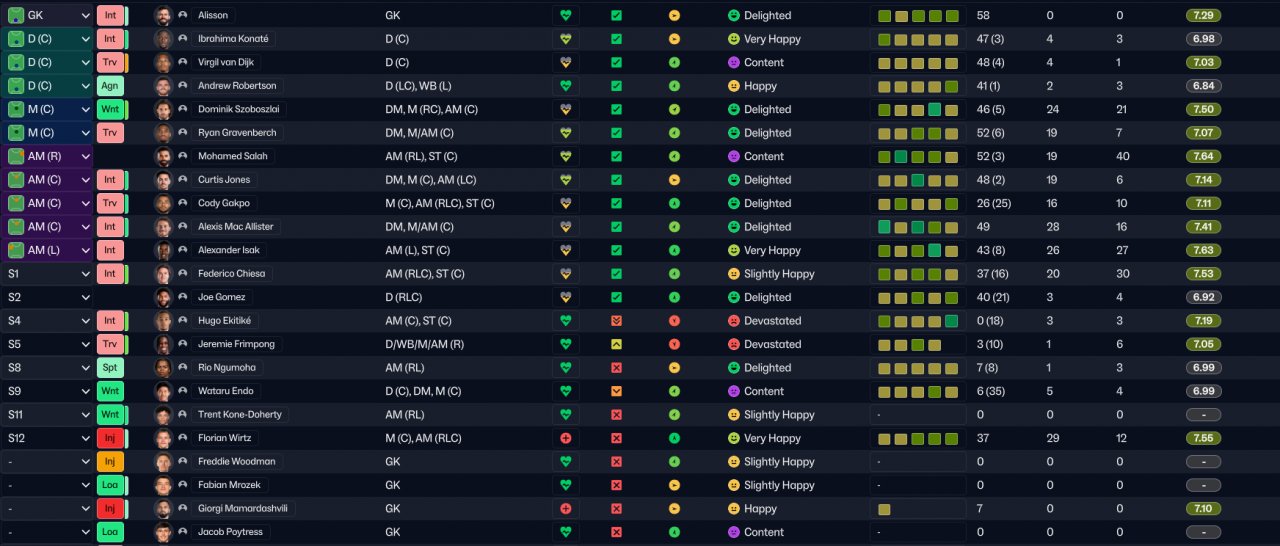Click Jeremie Frimpong's yellow up-arrow status icon
The height and width of the screenshot is (546, 1280).
(x=616, y=345)
